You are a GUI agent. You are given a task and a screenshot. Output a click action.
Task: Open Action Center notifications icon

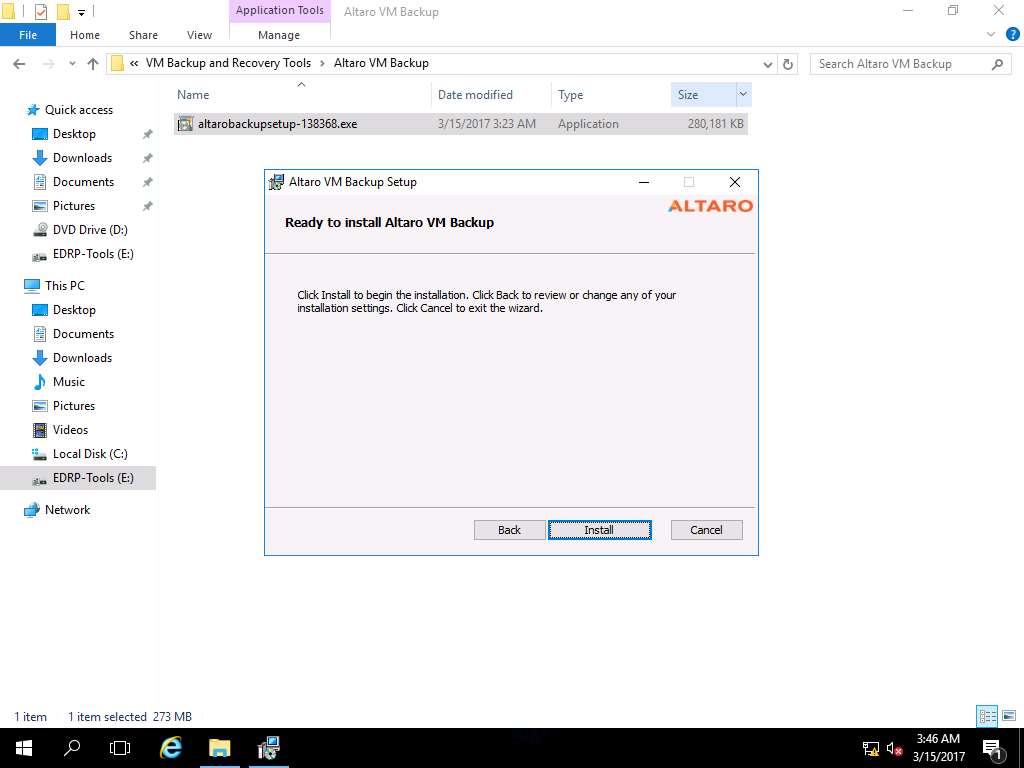coord(992,748)
